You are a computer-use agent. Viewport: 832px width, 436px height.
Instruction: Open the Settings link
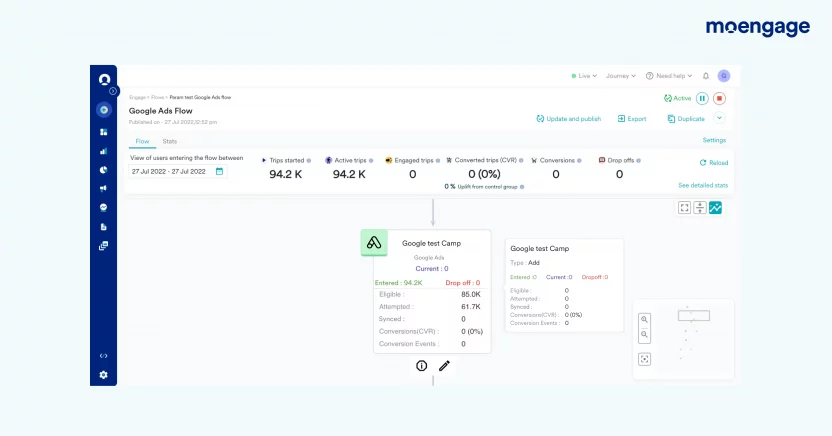pos(714,140)
